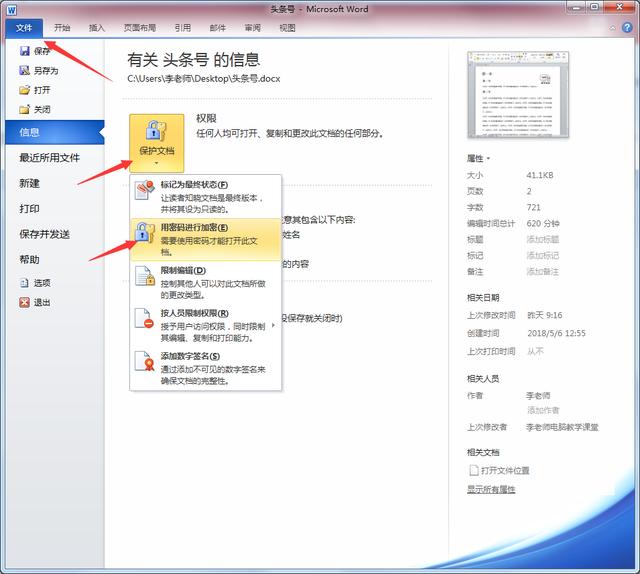Click the size value 41.1KB
The image size is (640, 574).
click(x=540, y=175)
